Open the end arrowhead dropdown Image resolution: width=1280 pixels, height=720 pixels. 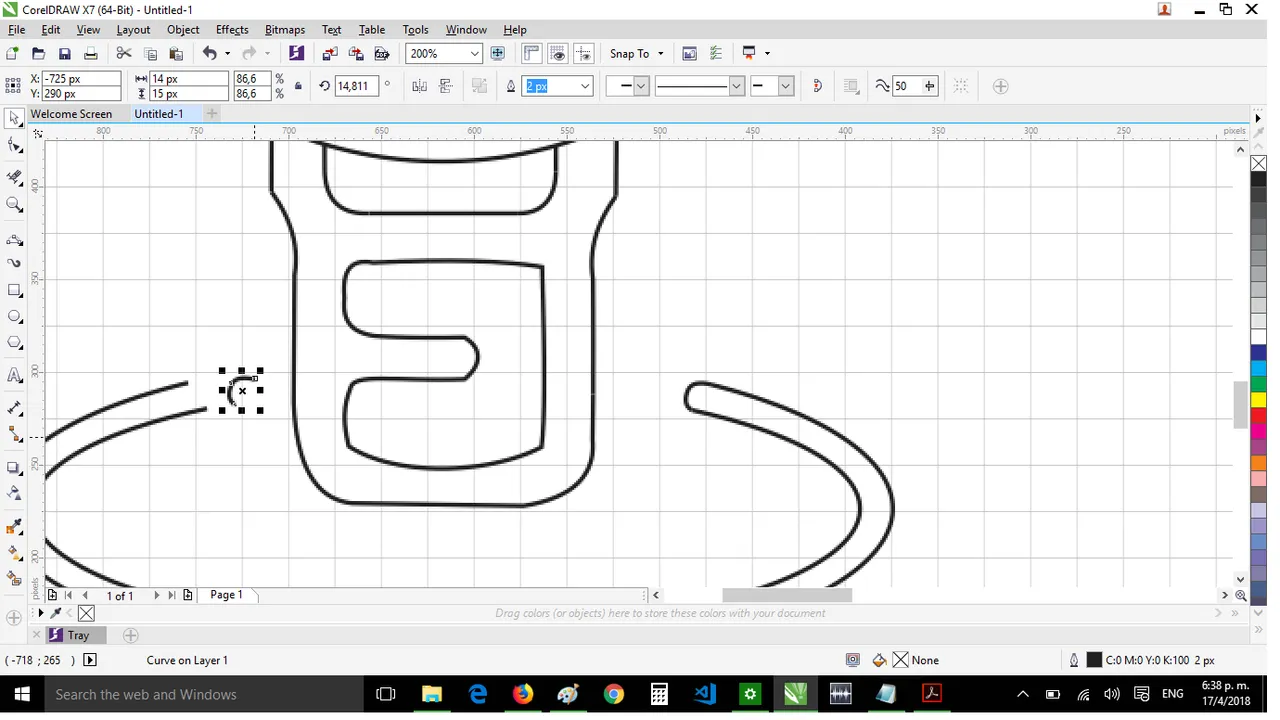[x=785, y=87]
